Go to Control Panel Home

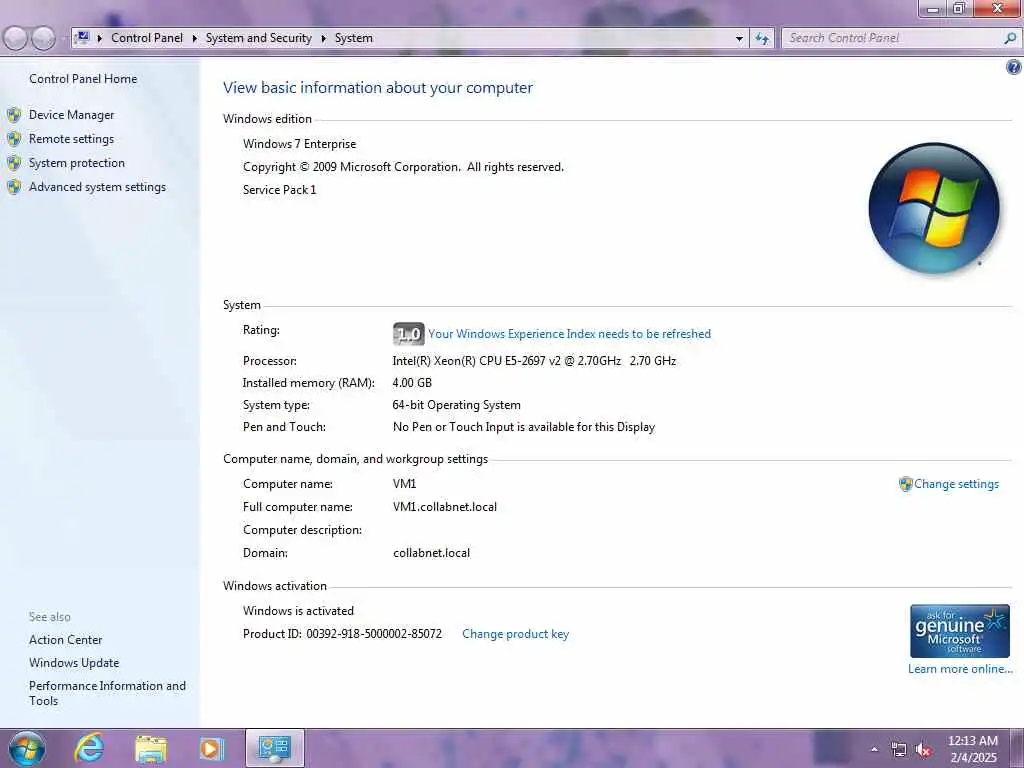pos(83,79)
